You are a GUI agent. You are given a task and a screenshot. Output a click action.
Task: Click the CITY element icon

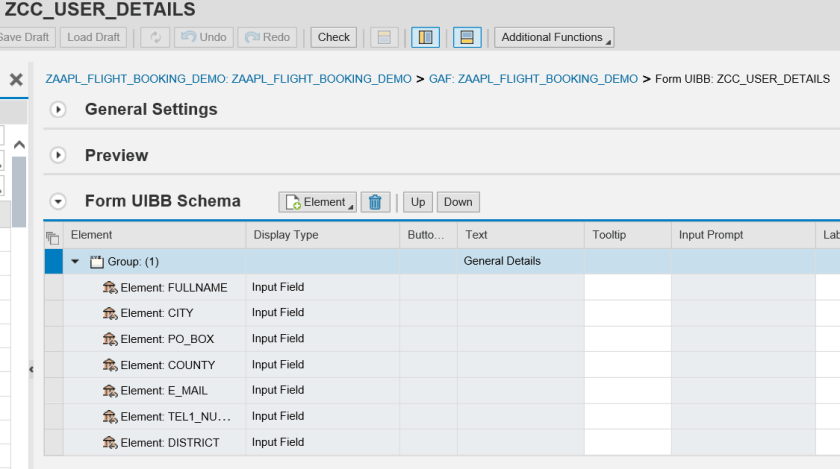click(x=110, y=314)
